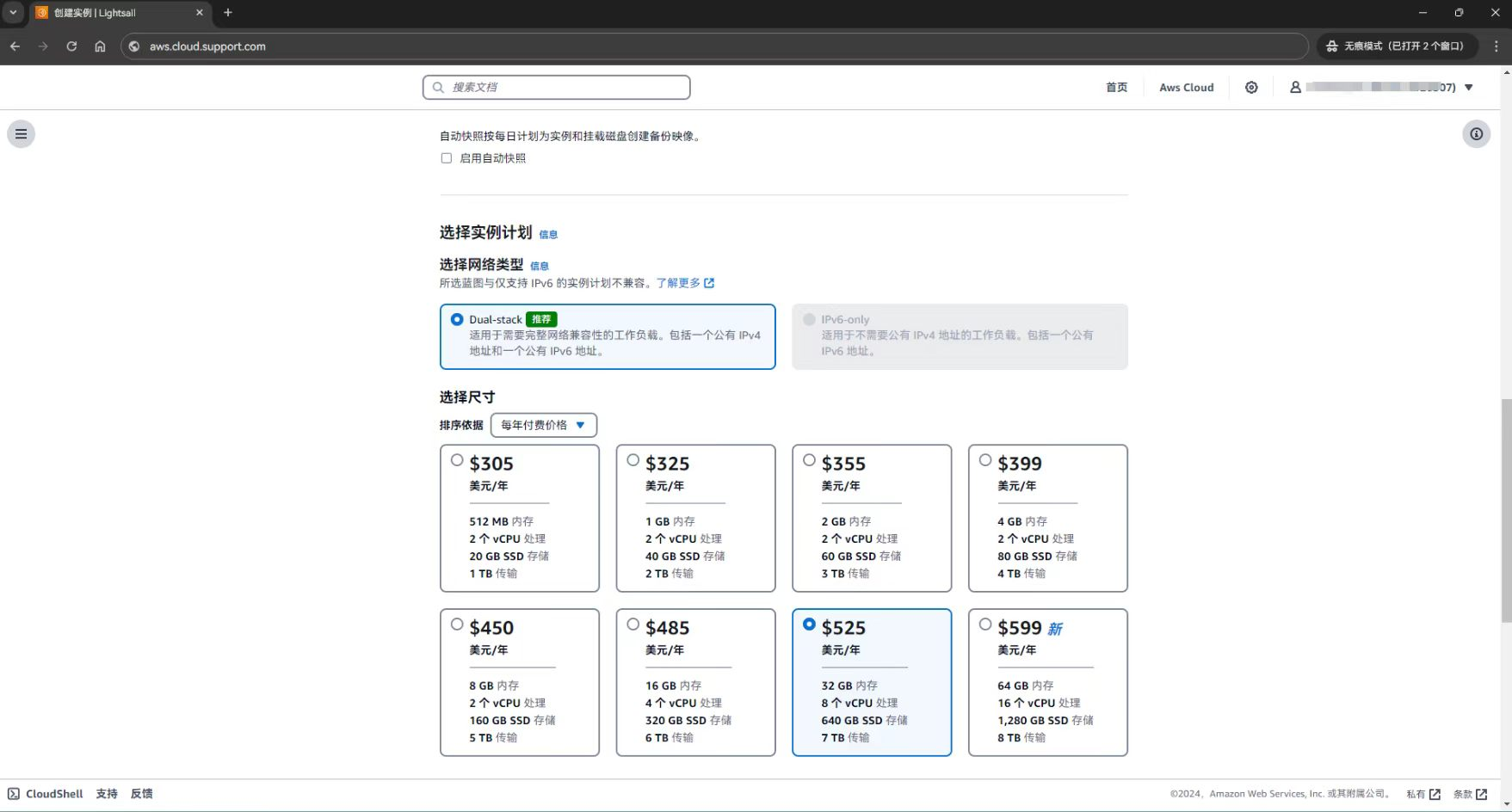Expand the account dropdown arrow
1512x812 pixels.
click(x=1469, y=88)
